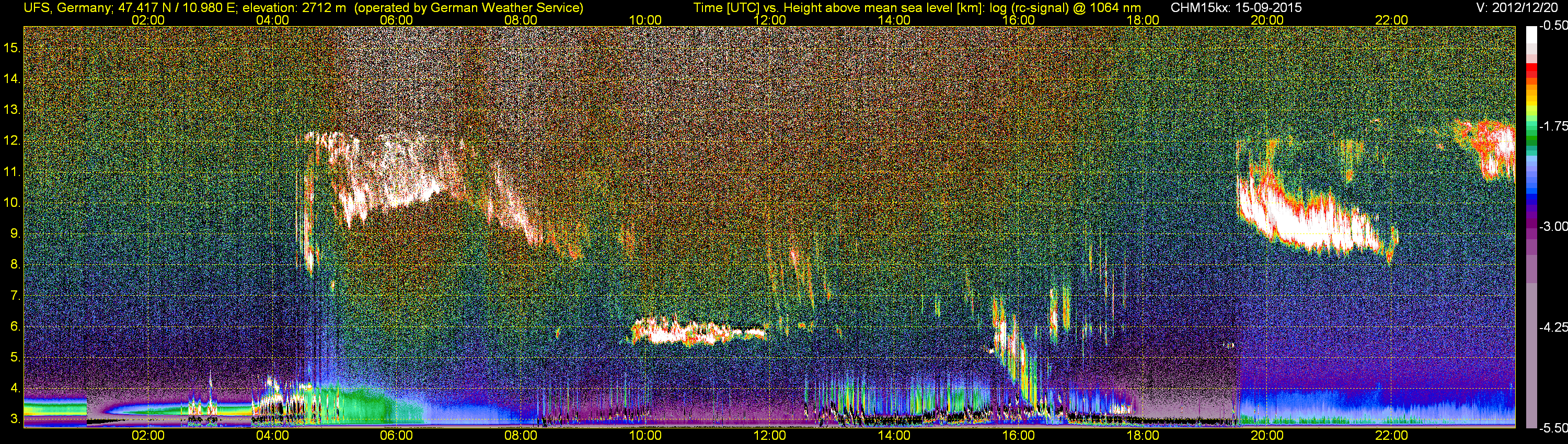1568x444 pixels.
Task: Click the '08:00' label on the top time axis
Action: pyautogui.click(x=521, y=20)
